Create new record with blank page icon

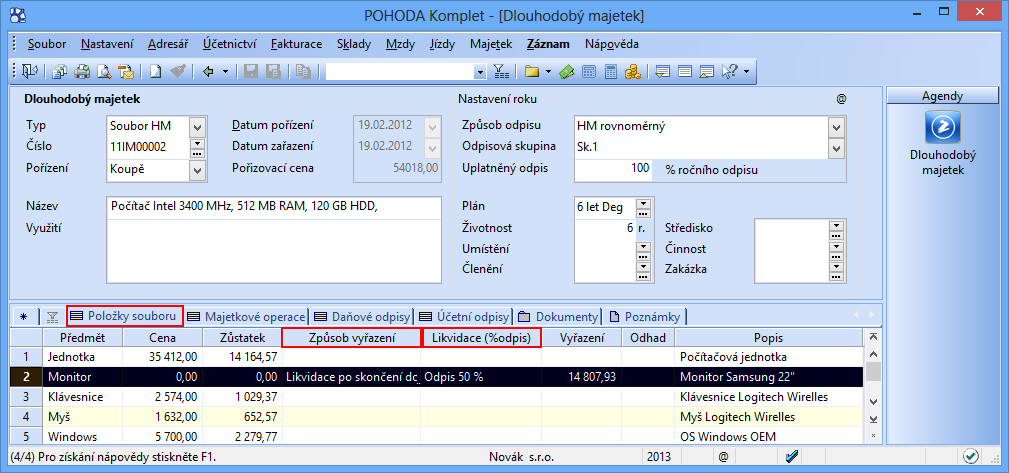(156, 71)
